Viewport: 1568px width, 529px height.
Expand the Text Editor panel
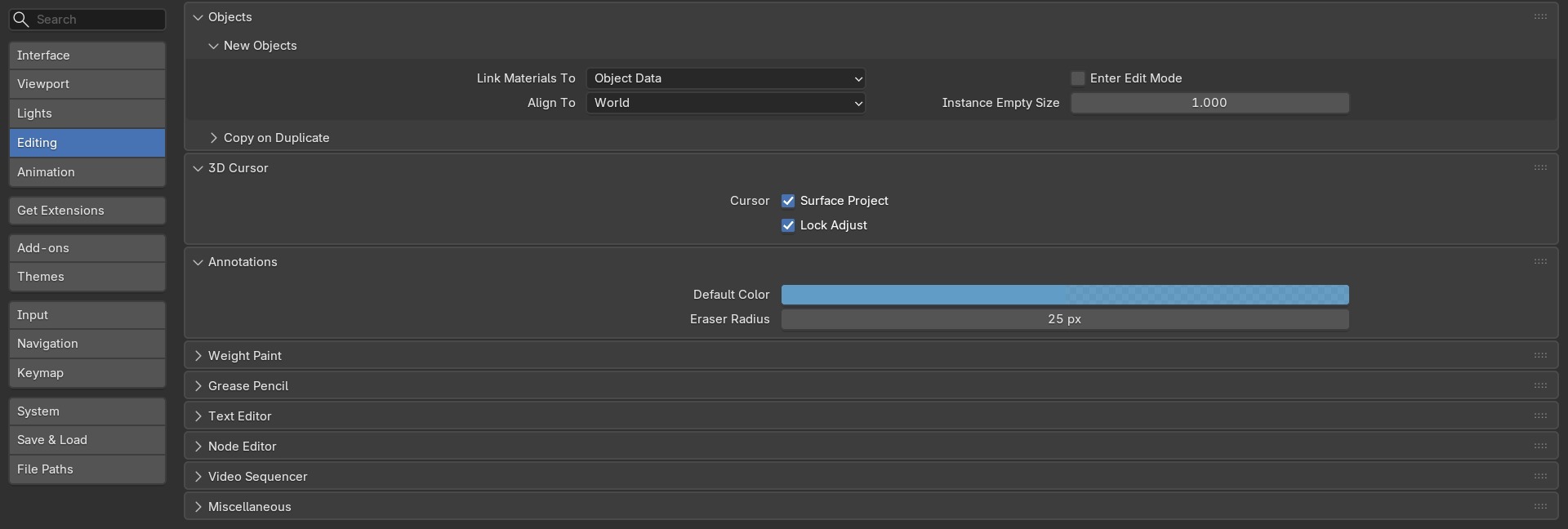pyautogui.click(x=198, y=416)
